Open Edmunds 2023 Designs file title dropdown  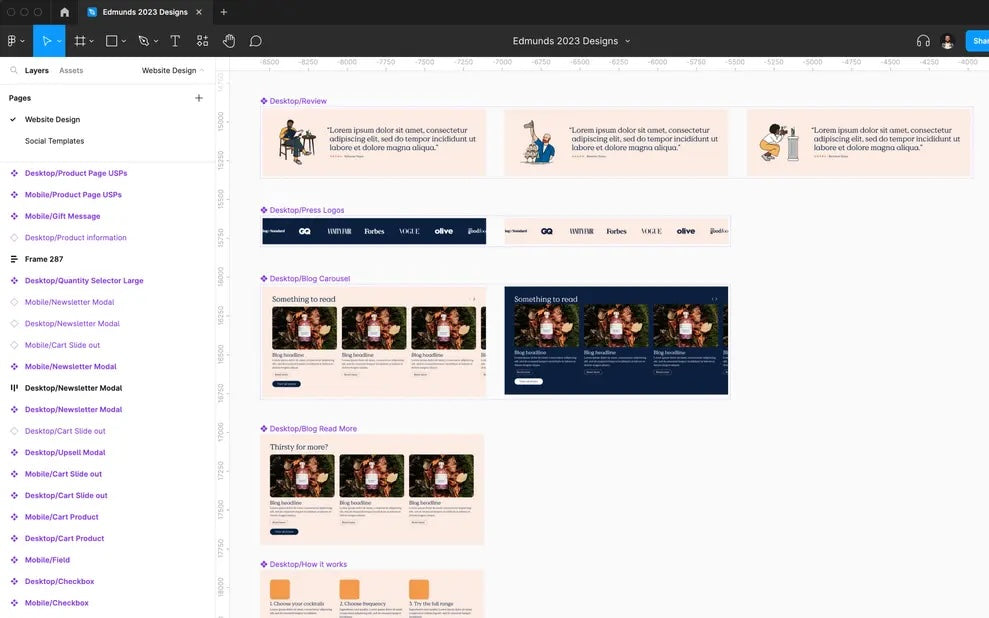pyautogui.click(x=571, y=41)
